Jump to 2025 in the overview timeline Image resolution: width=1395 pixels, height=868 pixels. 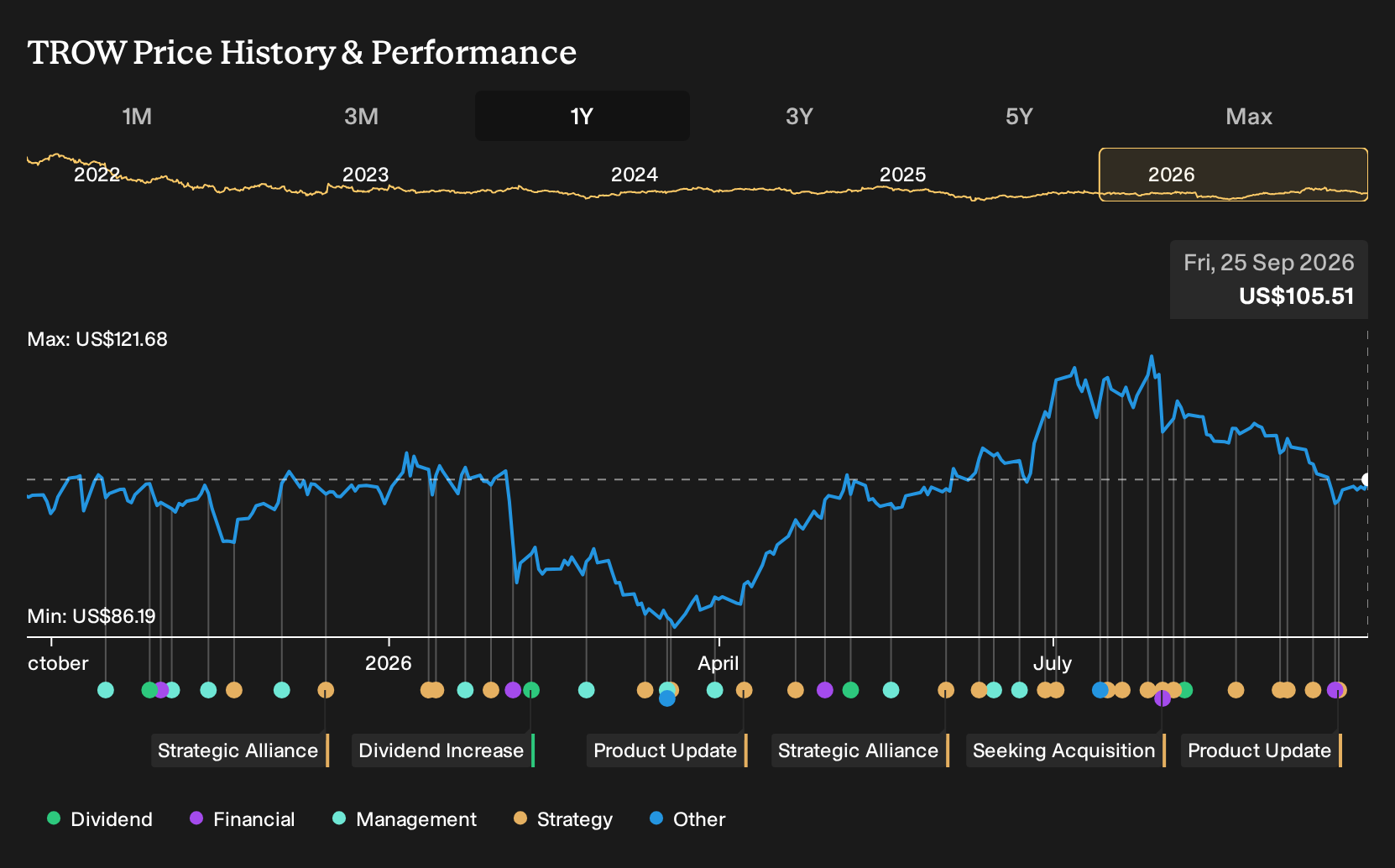[x=902, y=175]
